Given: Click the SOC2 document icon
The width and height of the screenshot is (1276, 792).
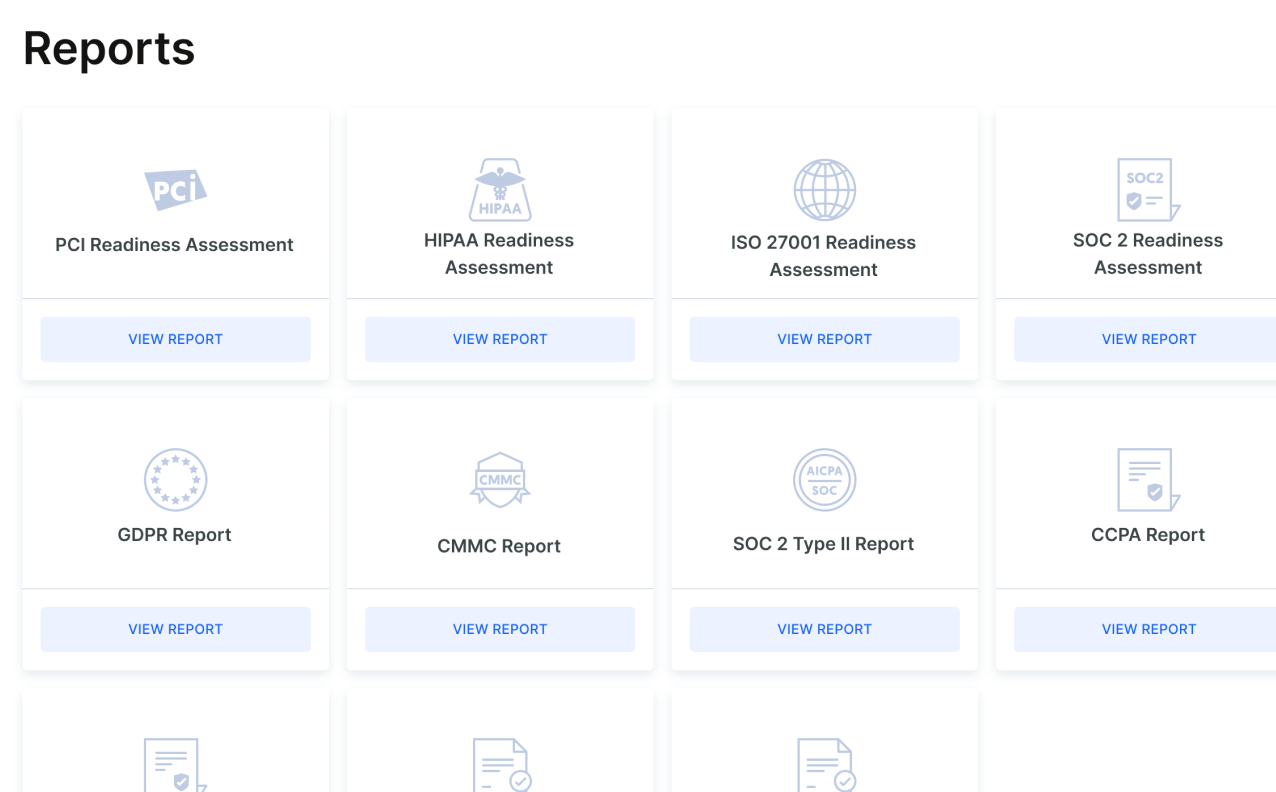Looking at the screenshot, I should coord(1148,189).
